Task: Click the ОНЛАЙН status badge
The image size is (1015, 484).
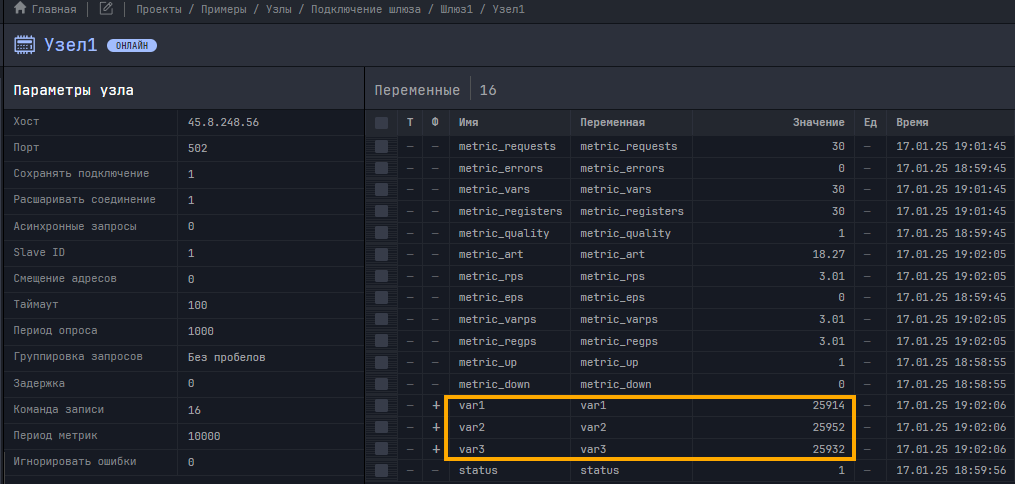Action: pyautogui.click(x=131, y=46)
